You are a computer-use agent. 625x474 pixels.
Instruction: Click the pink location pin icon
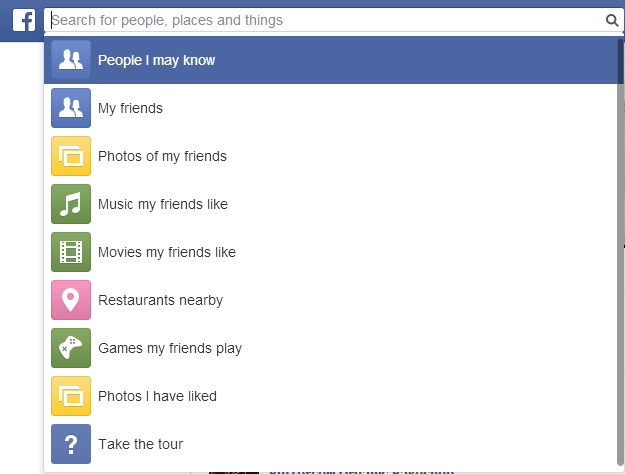pyautogui.click(x=71, y=300)
